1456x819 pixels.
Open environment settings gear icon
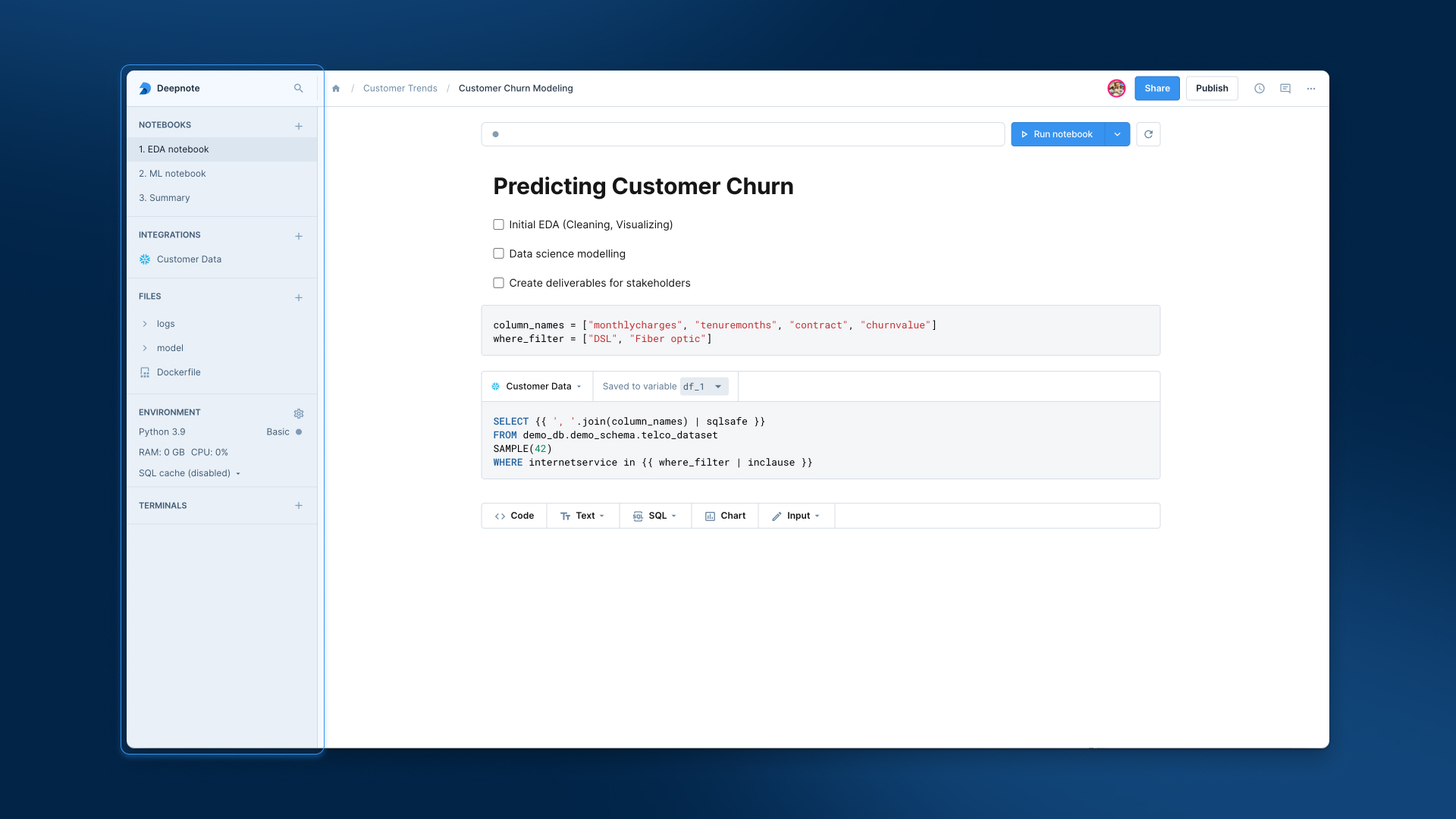pyautogui.click(x=299, y=413)
